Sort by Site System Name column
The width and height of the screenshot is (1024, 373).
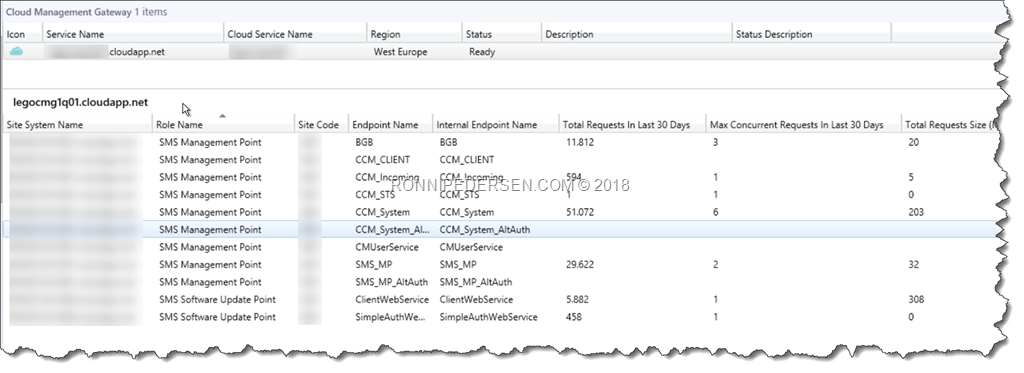click(x=44, y=125)
